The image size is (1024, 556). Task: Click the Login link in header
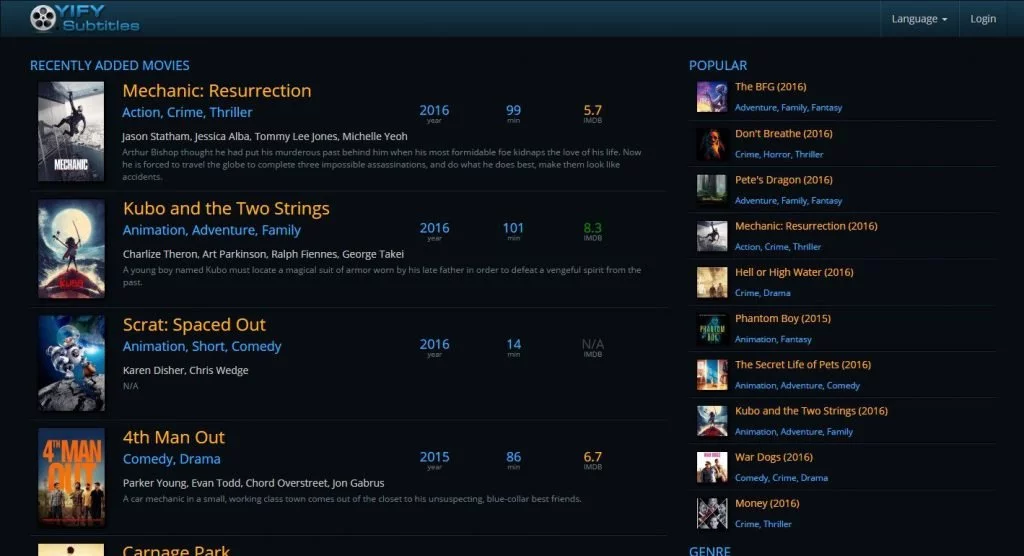click(x=983, y=19)
